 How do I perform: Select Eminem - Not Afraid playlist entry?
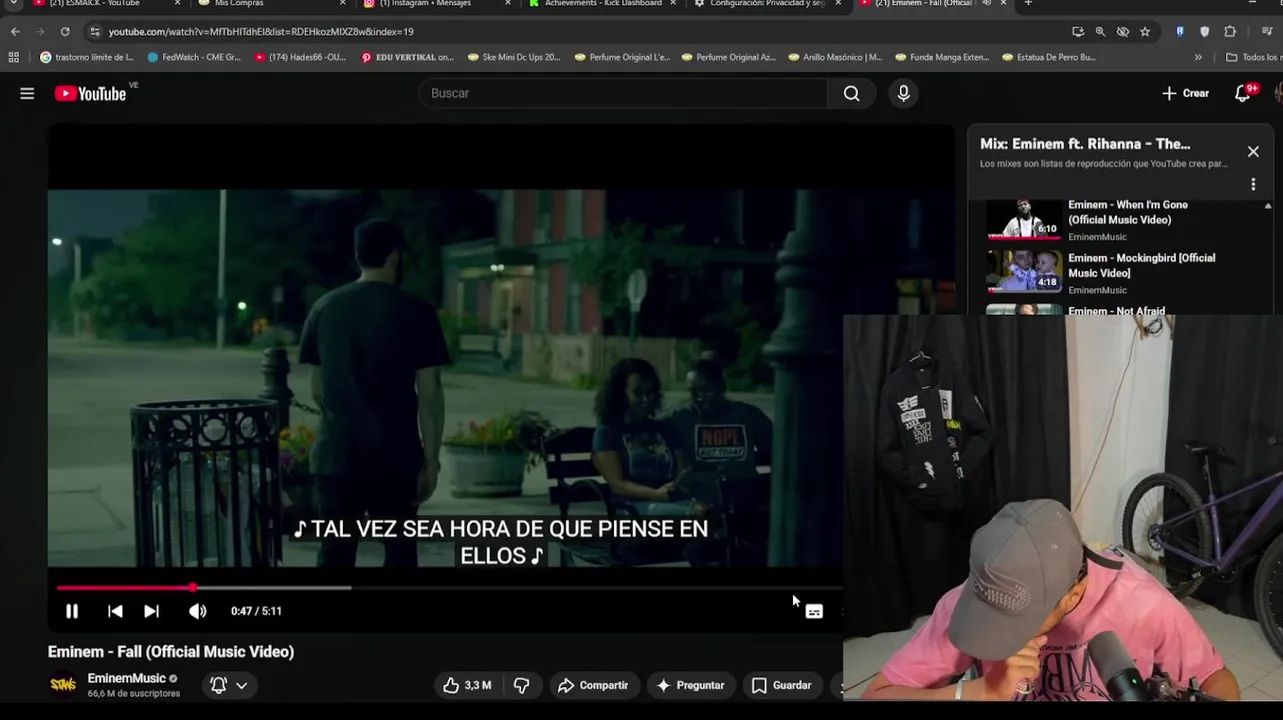tap(1117, 310)
